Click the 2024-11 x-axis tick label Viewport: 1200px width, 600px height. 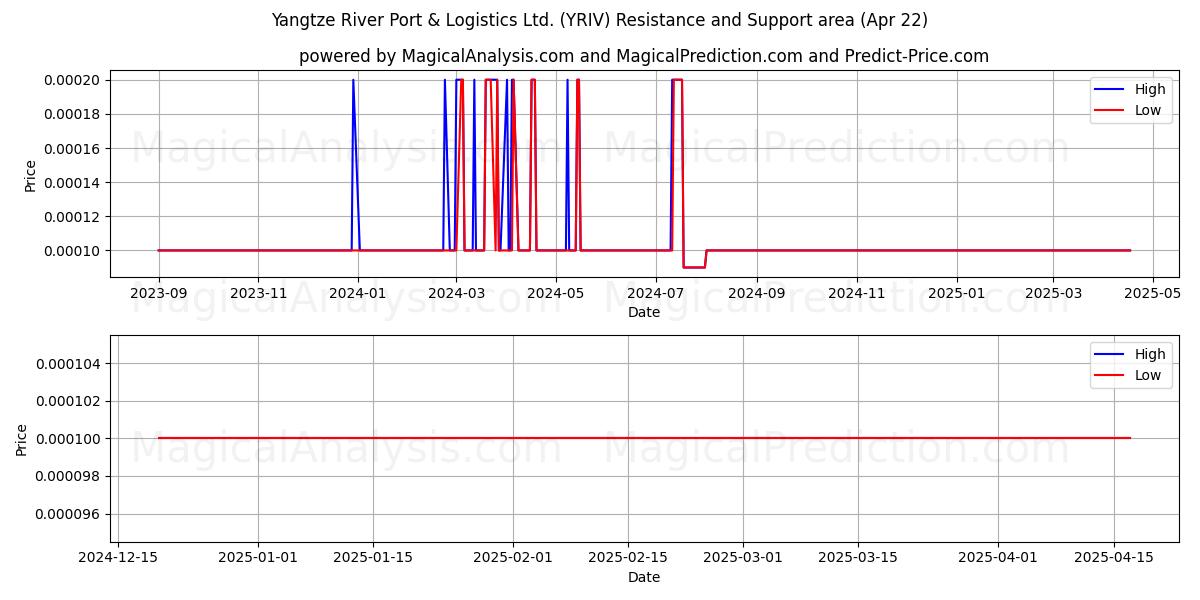(856, 293)
